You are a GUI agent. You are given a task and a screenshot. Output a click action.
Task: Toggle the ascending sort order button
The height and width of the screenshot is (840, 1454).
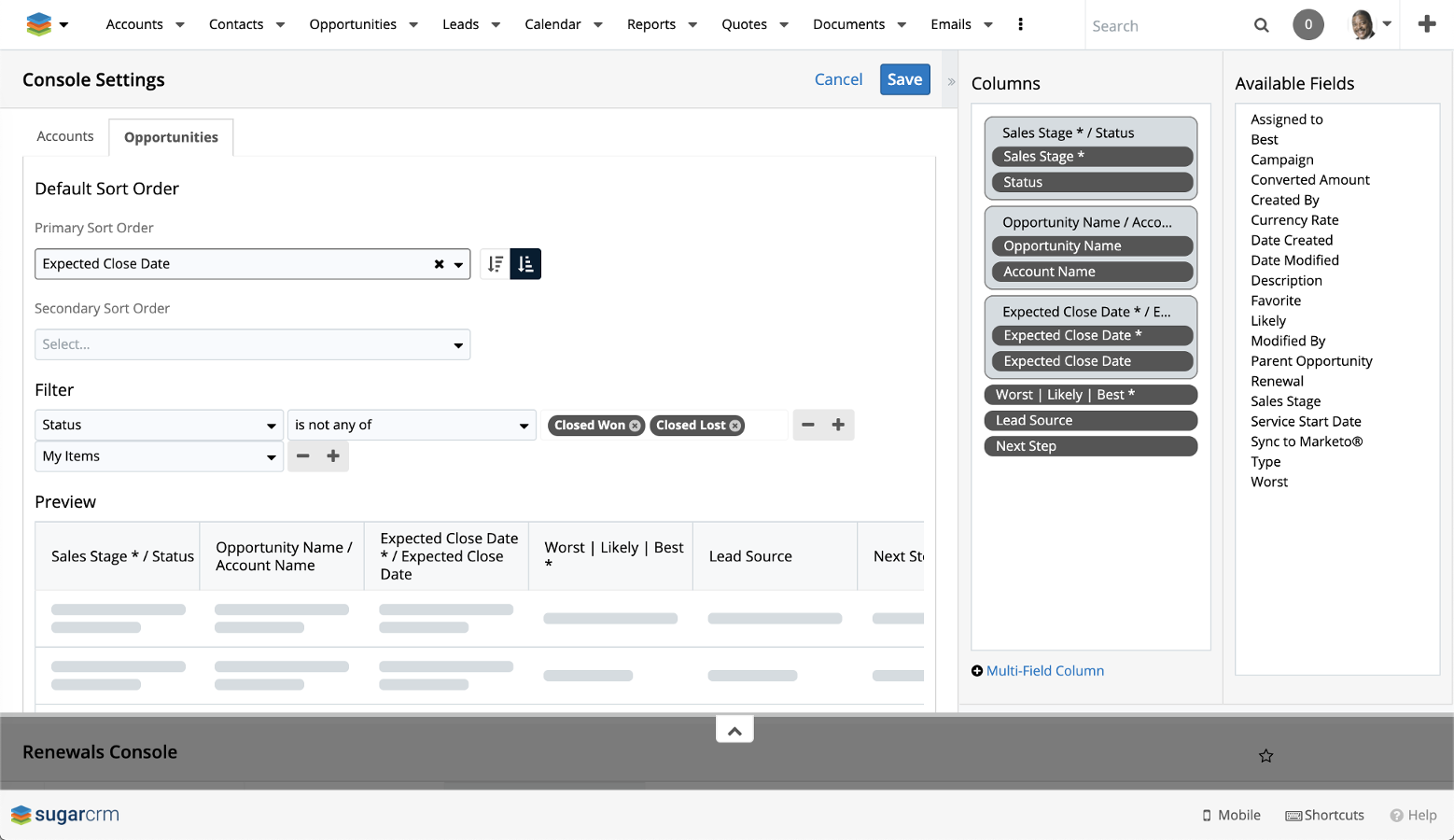pyautogui.click(x=525, y=264)
